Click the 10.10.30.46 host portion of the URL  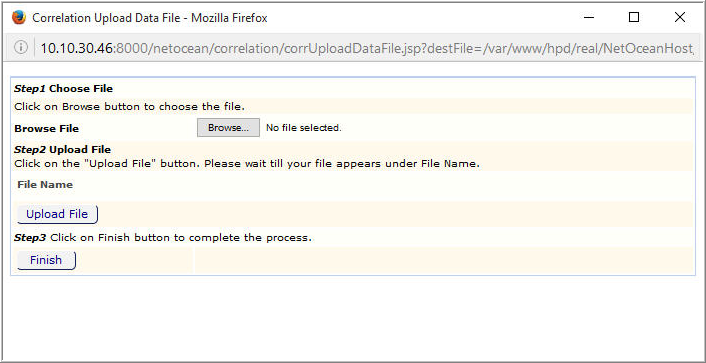[76, 48]
